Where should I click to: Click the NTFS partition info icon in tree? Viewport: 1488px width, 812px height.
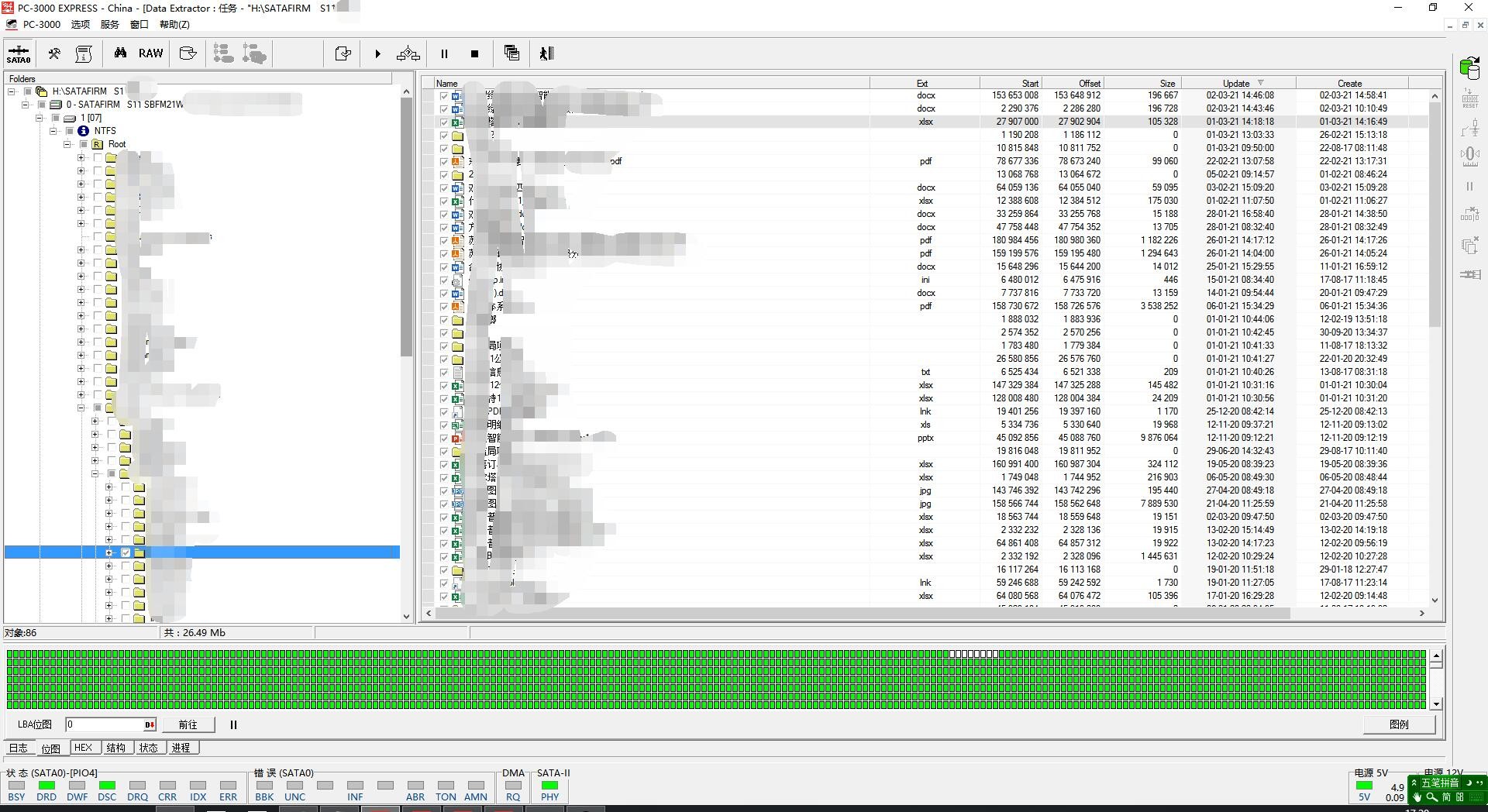[x=84, y=131]
